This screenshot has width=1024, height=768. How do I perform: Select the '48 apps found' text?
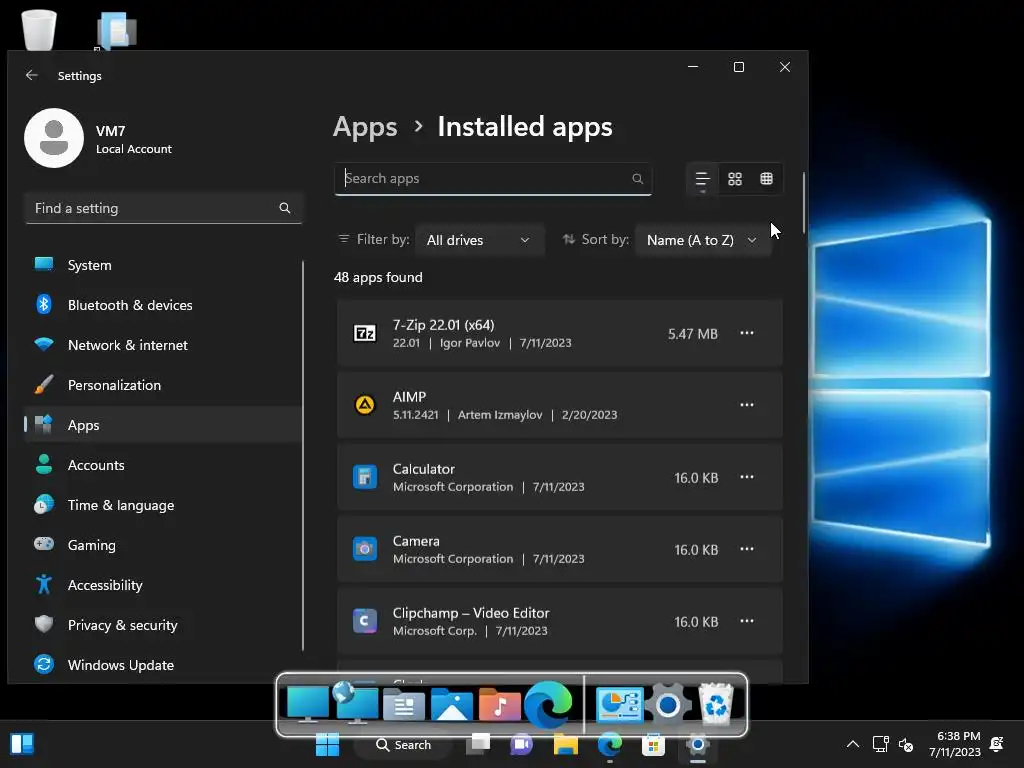click(x=378, y=277)
